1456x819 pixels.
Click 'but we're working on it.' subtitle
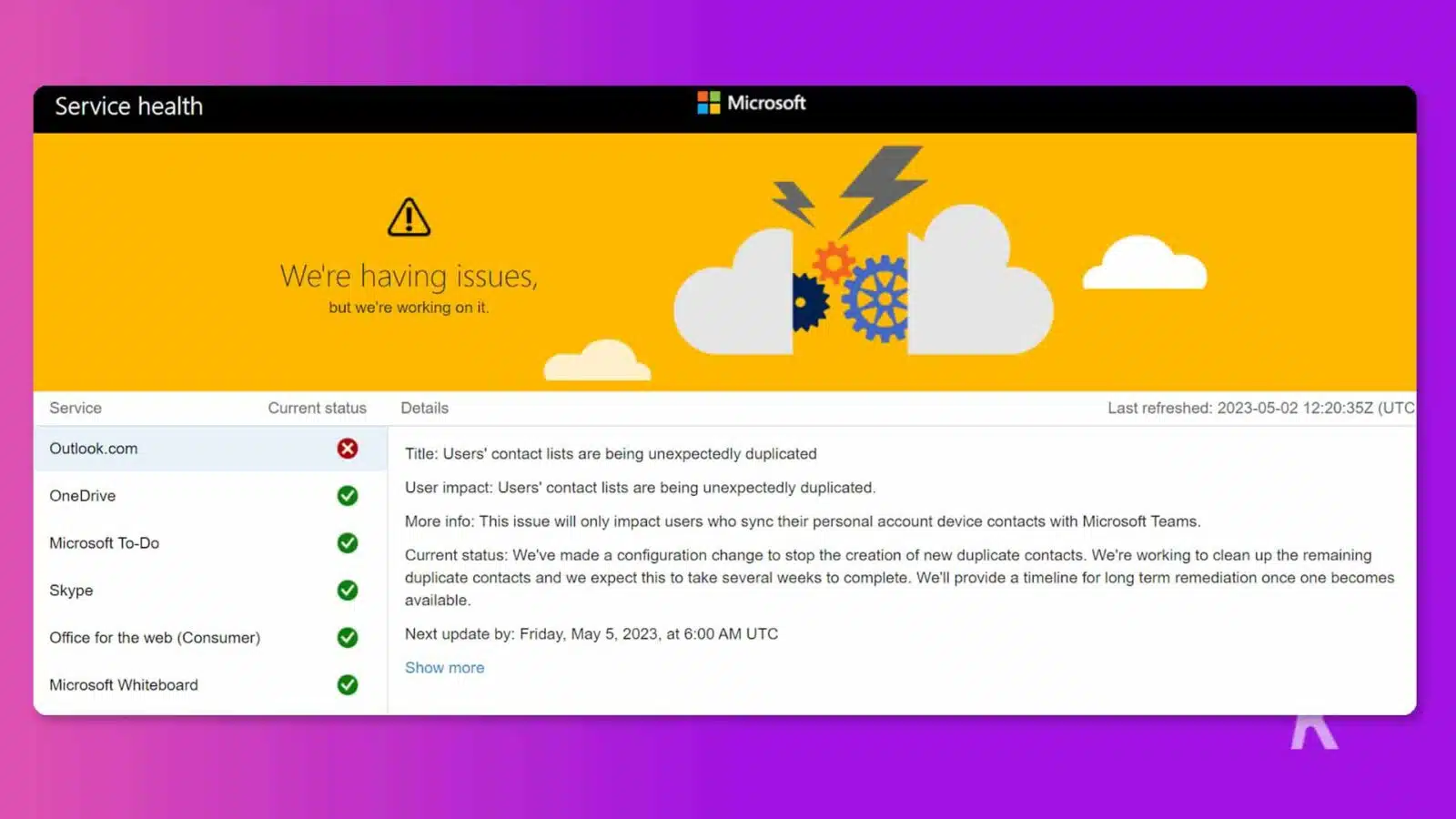pyautogui.click(x=409, y=308)
